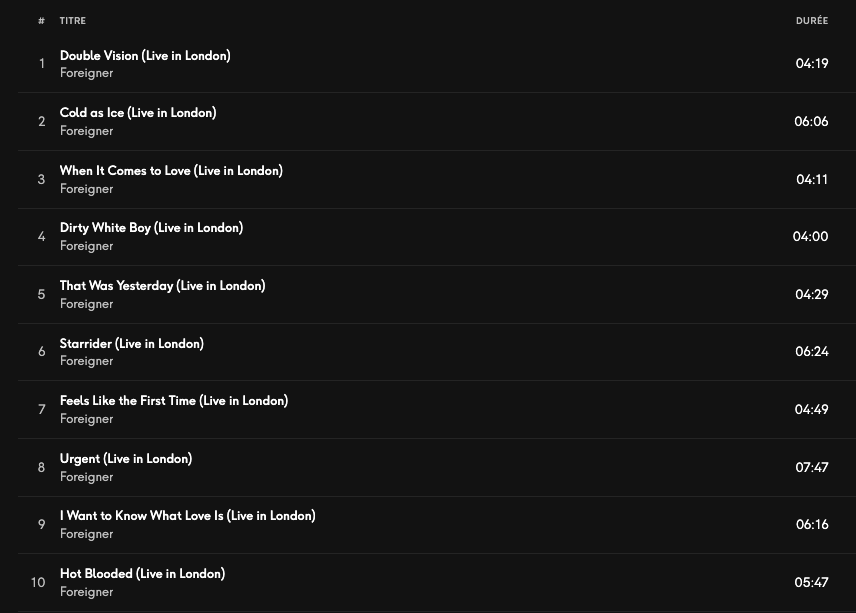Click Foreigner artist name under Urgent
The height and width of the screenshot is (613, 856).
tap(86, 477)
